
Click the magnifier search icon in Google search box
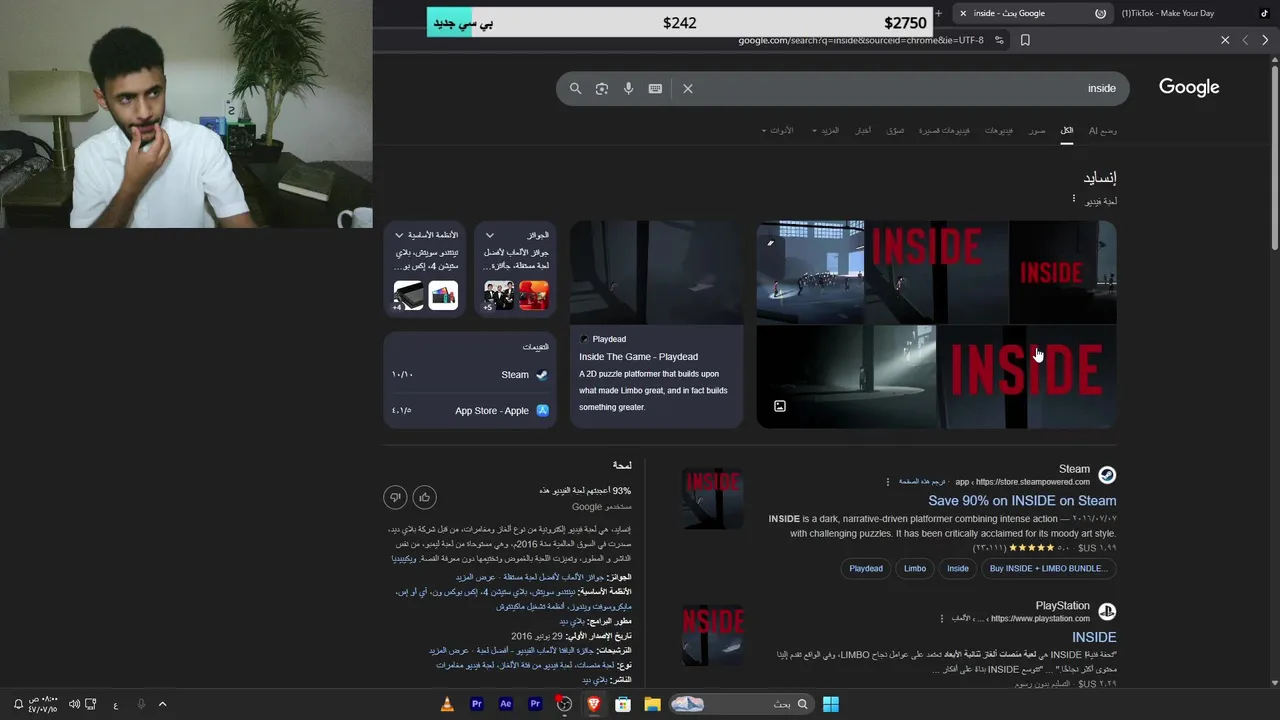pyautogui.click(x=575, y=88)
